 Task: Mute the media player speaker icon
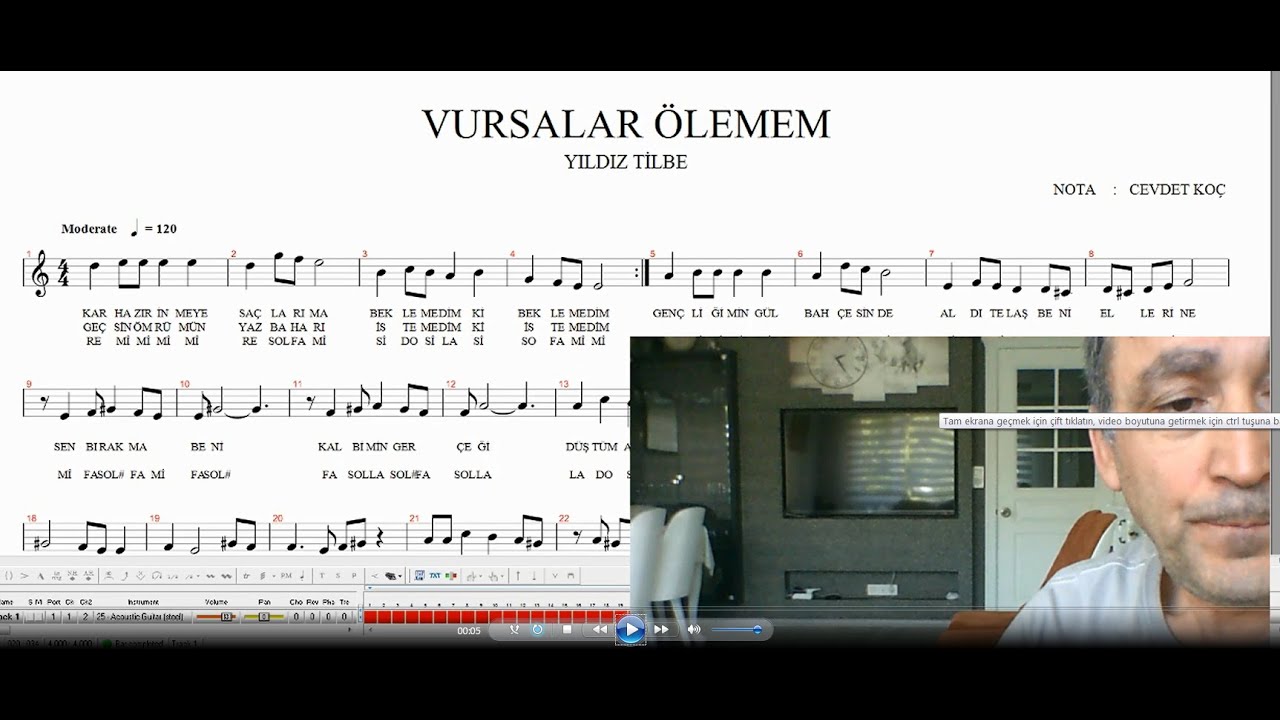694,629
